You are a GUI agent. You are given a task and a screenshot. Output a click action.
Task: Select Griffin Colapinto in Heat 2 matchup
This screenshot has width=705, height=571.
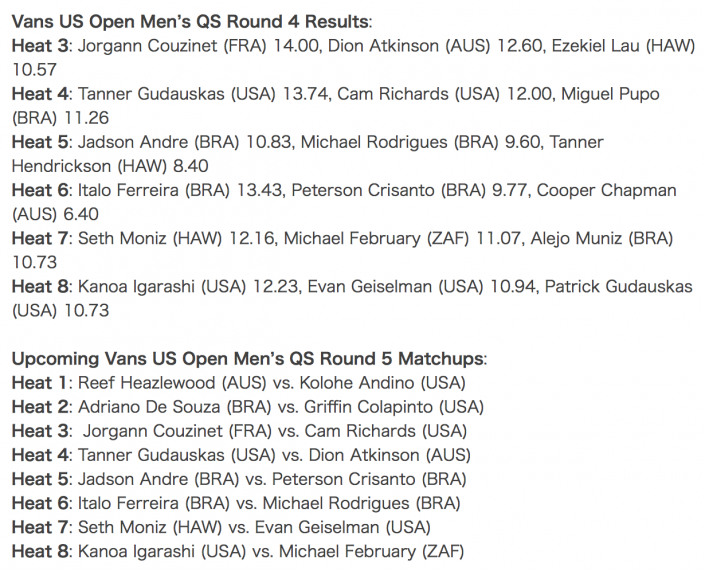[x=369, y=407]
